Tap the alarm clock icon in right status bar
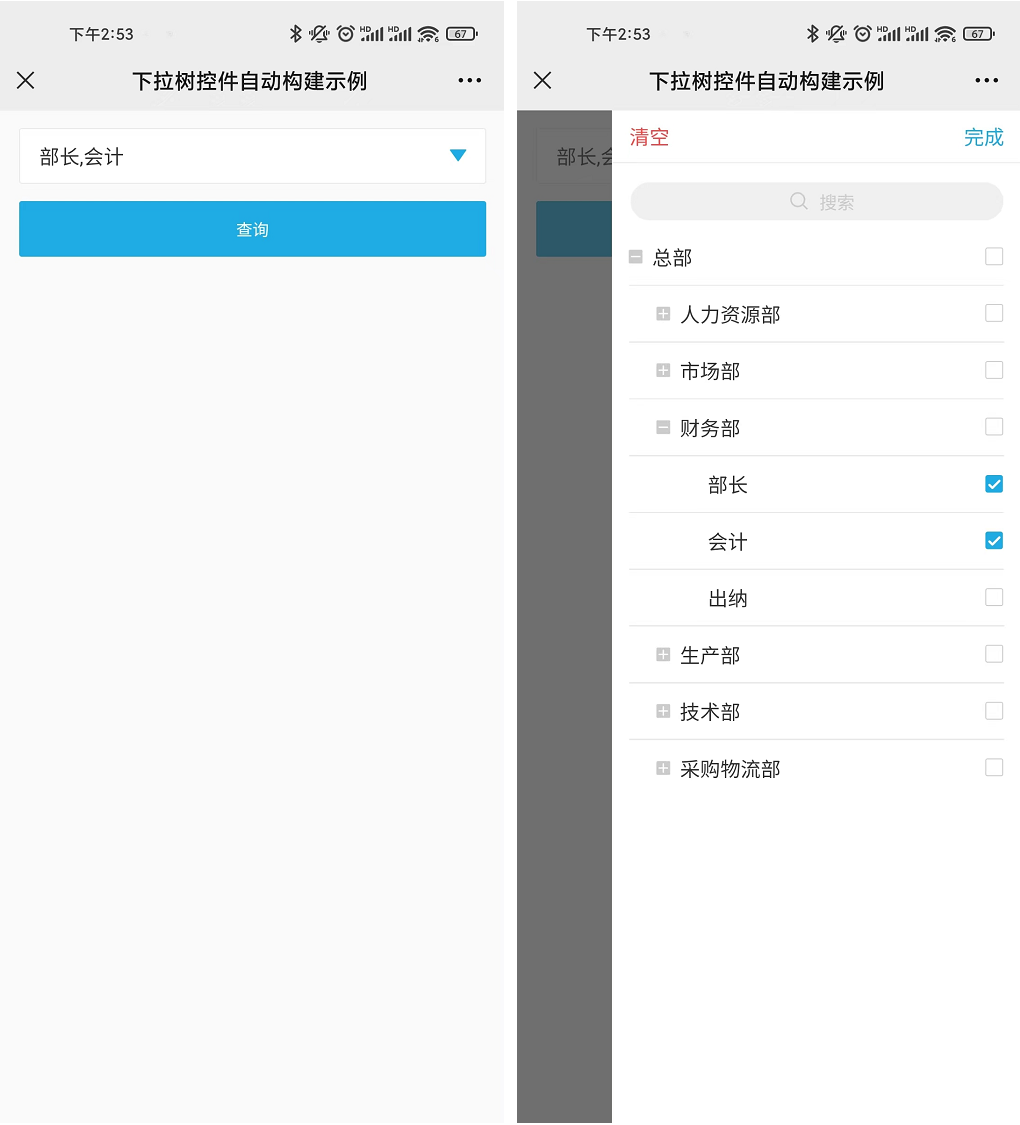Screen dimensions: 1020x1125 point(863,34)
